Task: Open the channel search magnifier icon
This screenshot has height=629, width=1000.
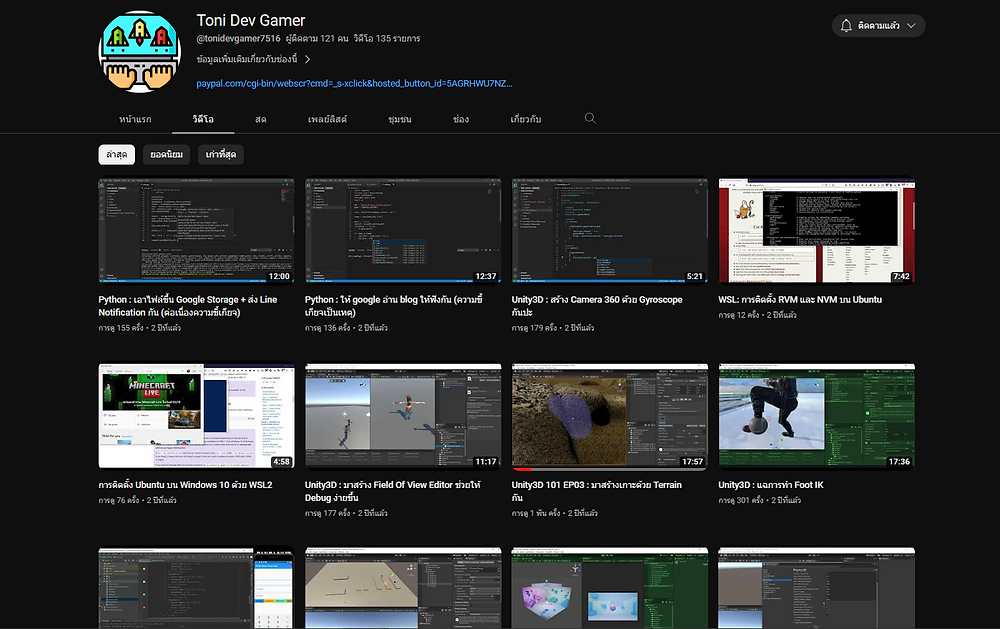Action: pos(590,118)
